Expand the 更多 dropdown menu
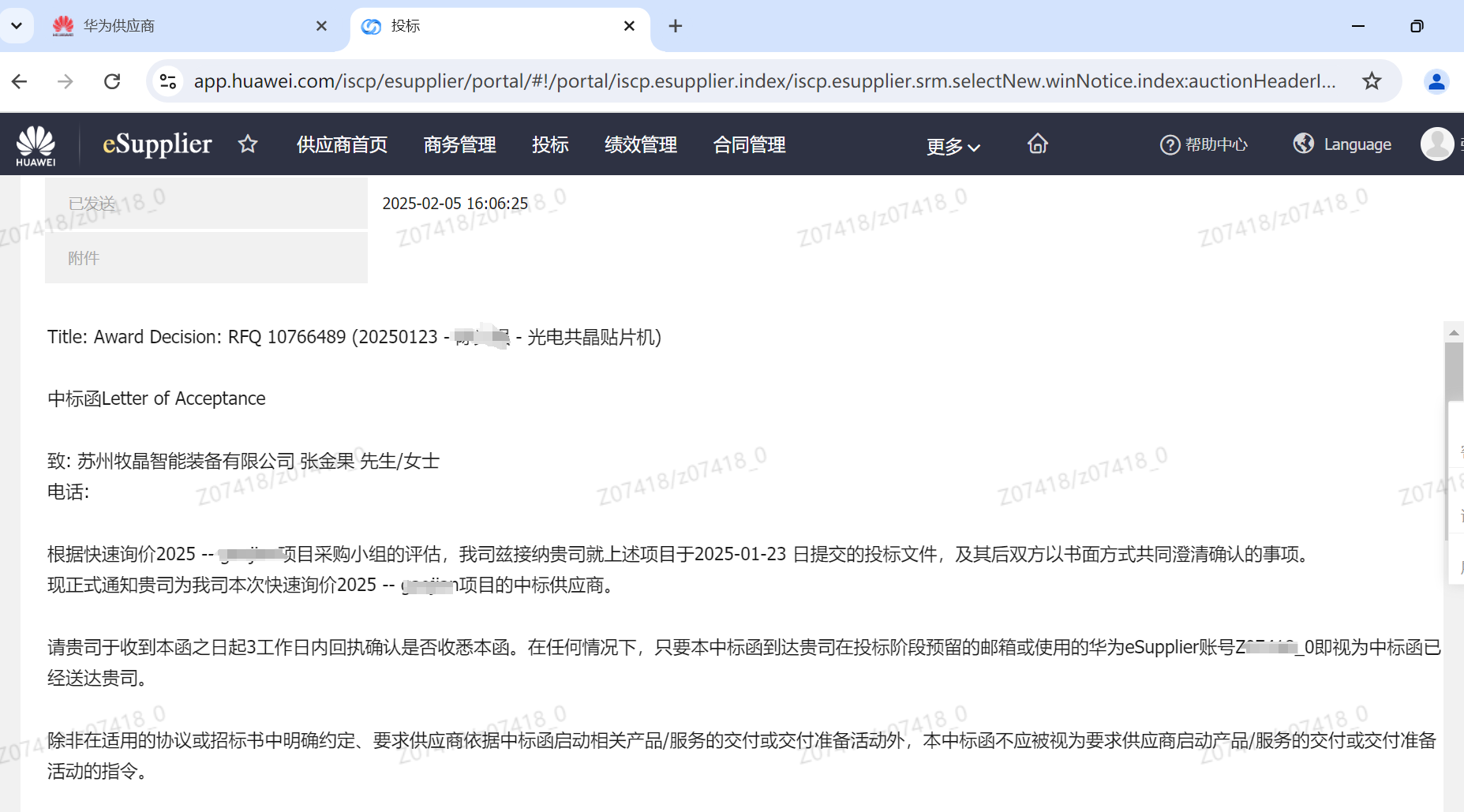 click(953, 147)
